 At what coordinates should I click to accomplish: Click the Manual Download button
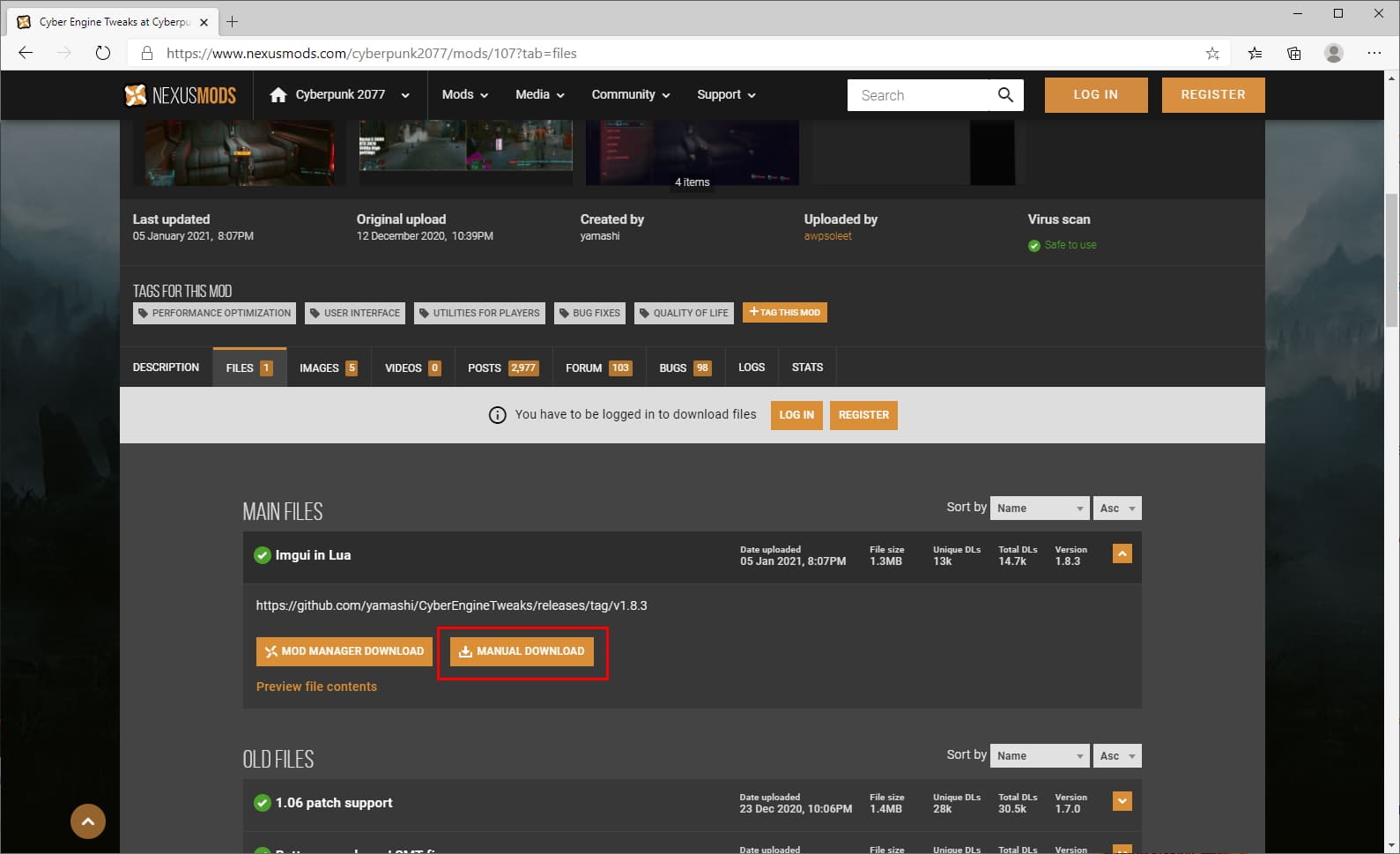(522, 651)
